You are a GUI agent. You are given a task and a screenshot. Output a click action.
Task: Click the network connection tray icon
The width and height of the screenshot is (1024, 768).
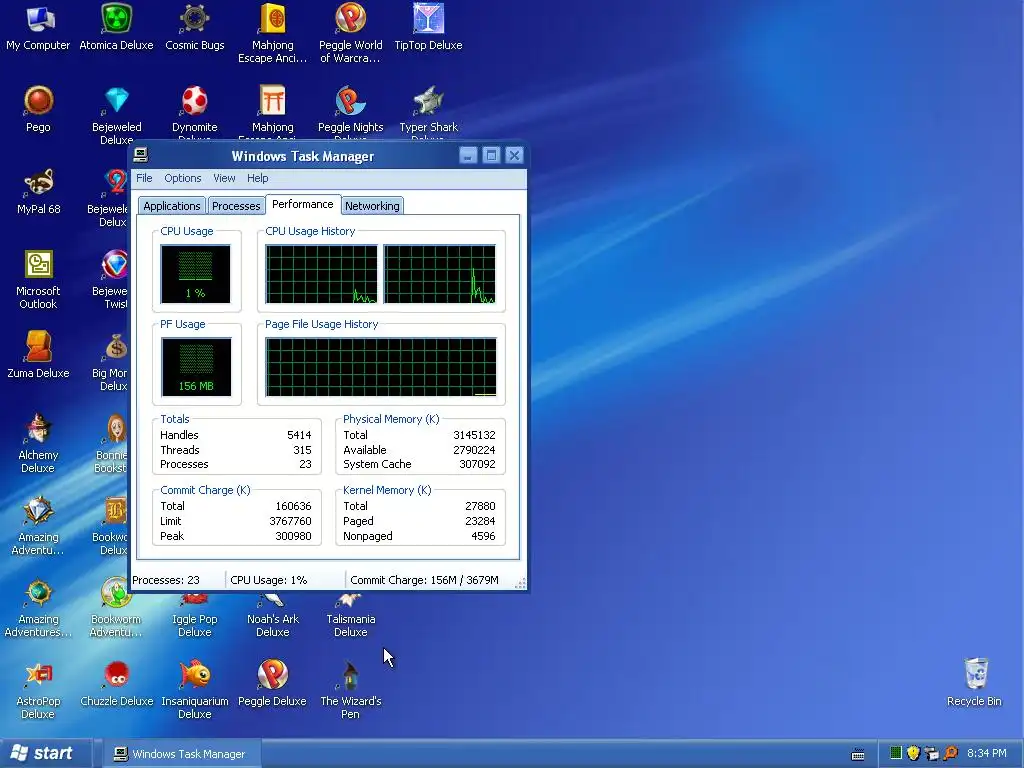pyautogui.click(x=932, y=754)
